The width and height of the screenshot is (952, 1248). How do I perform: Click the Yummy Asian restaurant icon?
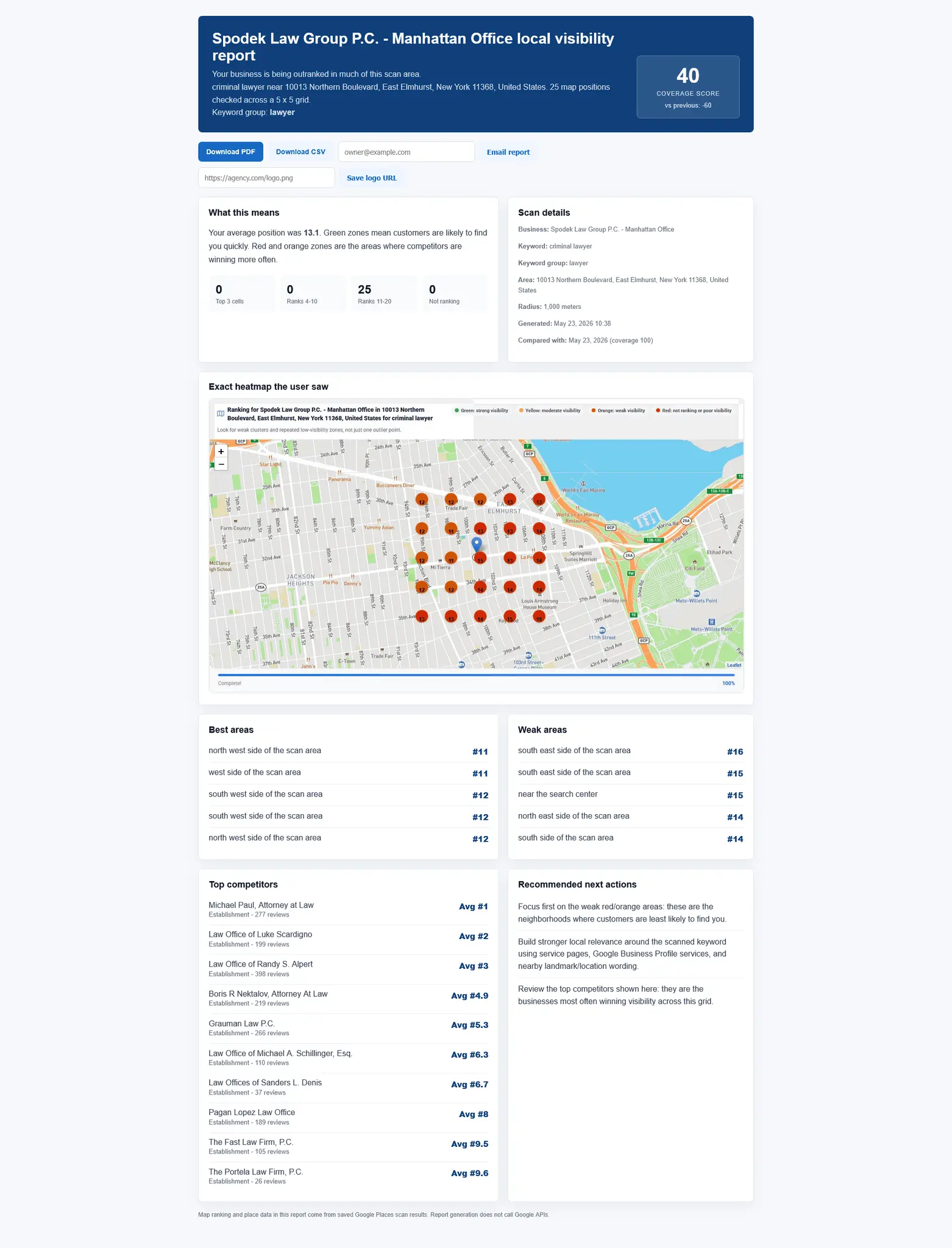pyautogui.click(x=378, y=520)
